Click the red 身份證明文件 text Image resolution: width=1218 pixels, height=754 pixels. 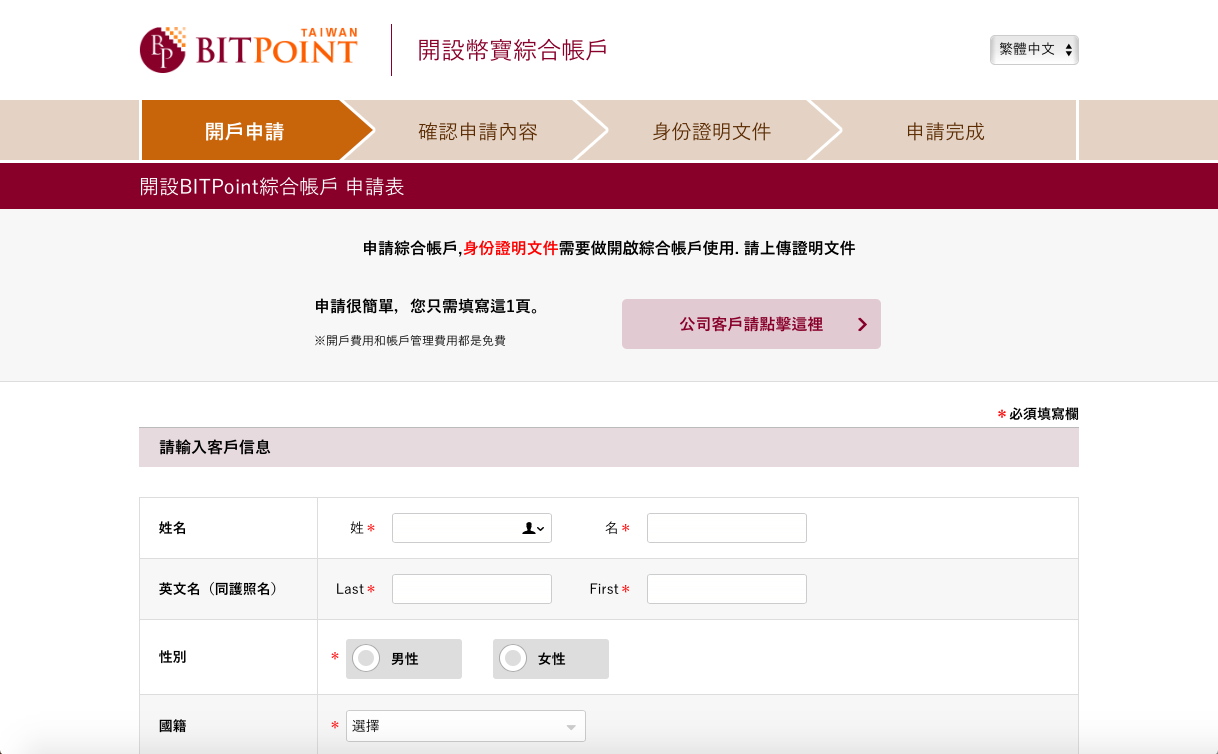(510, 248)
